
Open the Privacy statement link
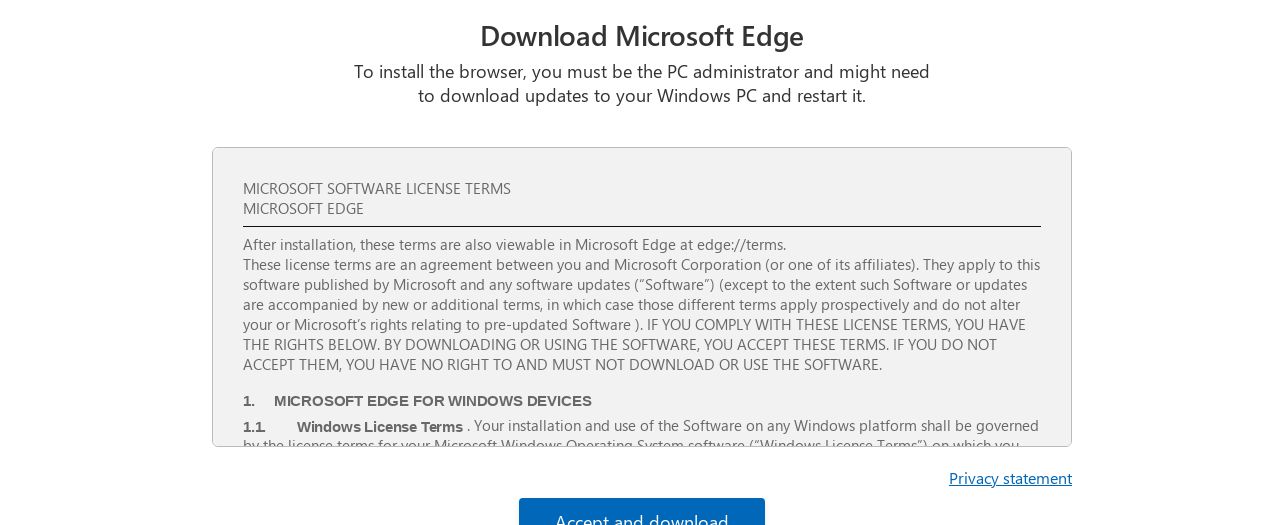click(1010, 478)
